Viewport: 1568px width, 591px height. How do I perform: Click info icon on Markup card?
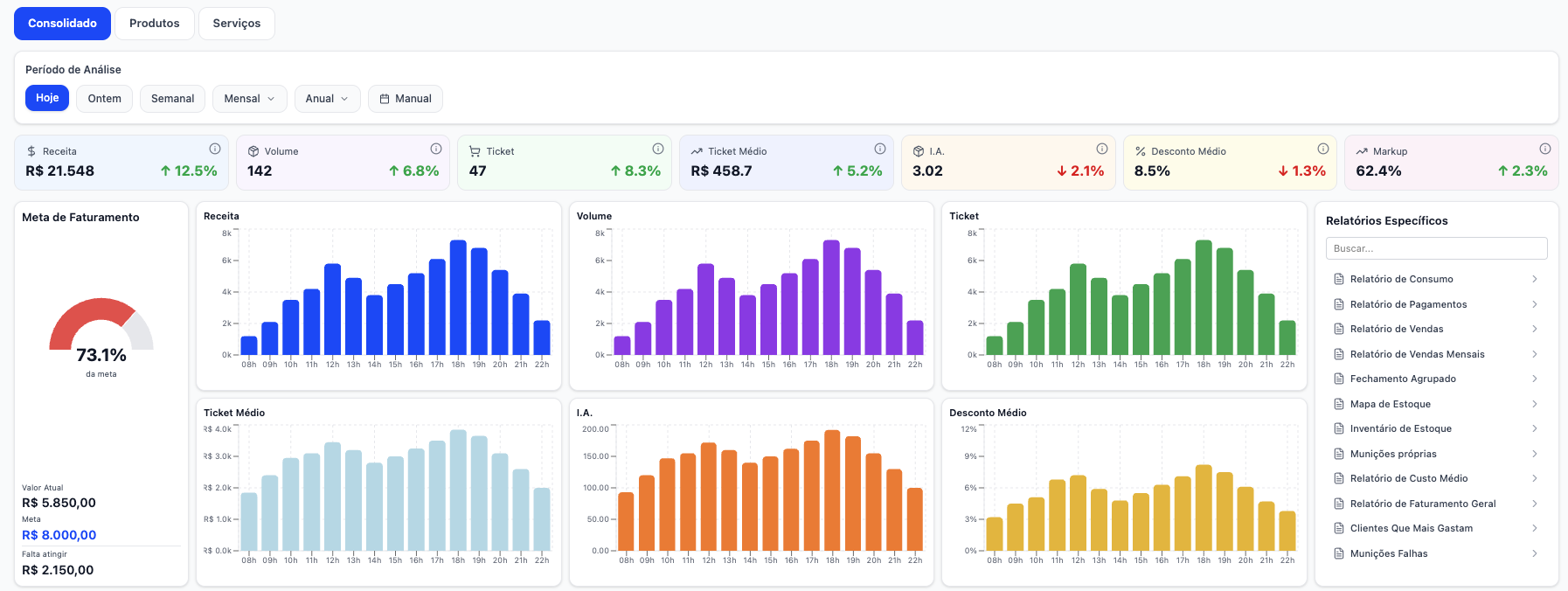pyautogui.click(x=1545, y=149)
